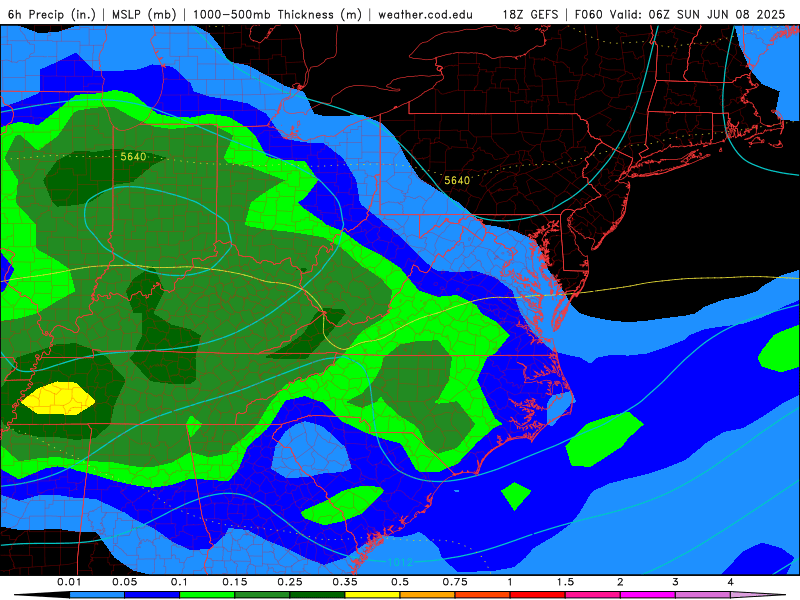Open the weather.cod.edu source label

(x=425, y=14)
